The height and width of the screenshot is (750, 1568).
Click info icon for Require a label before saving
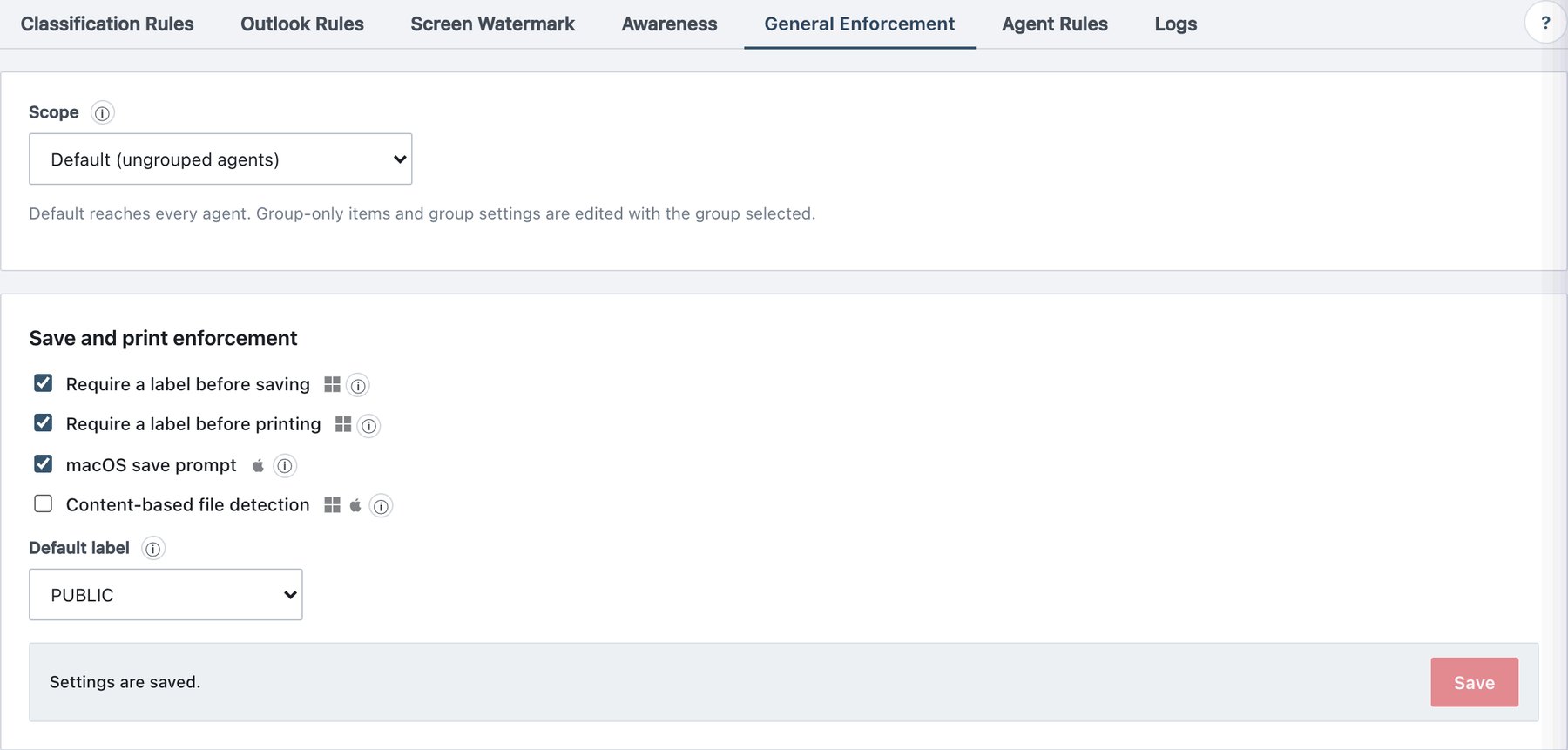[x=358, y=385]
